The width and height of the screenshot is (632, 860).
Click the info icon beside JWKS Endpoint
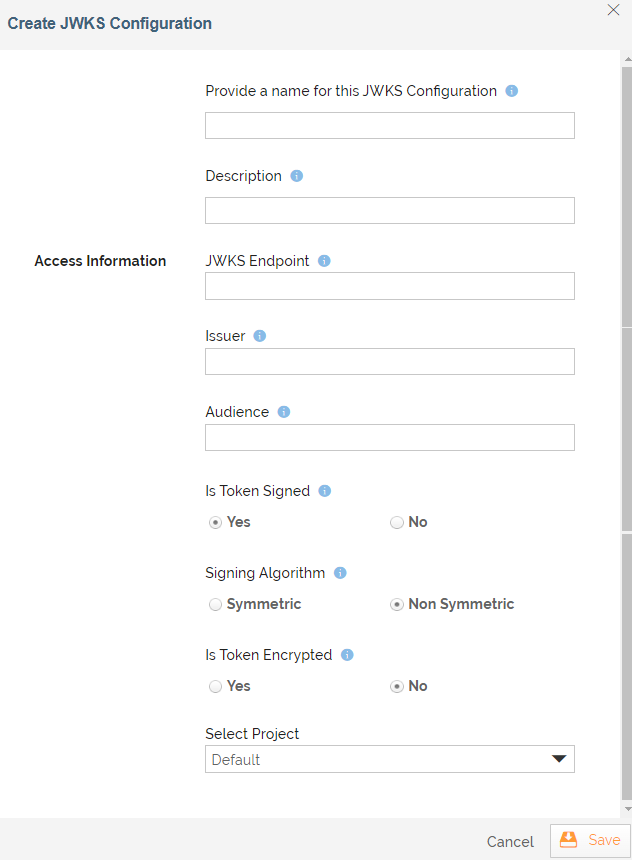[323, 261]
